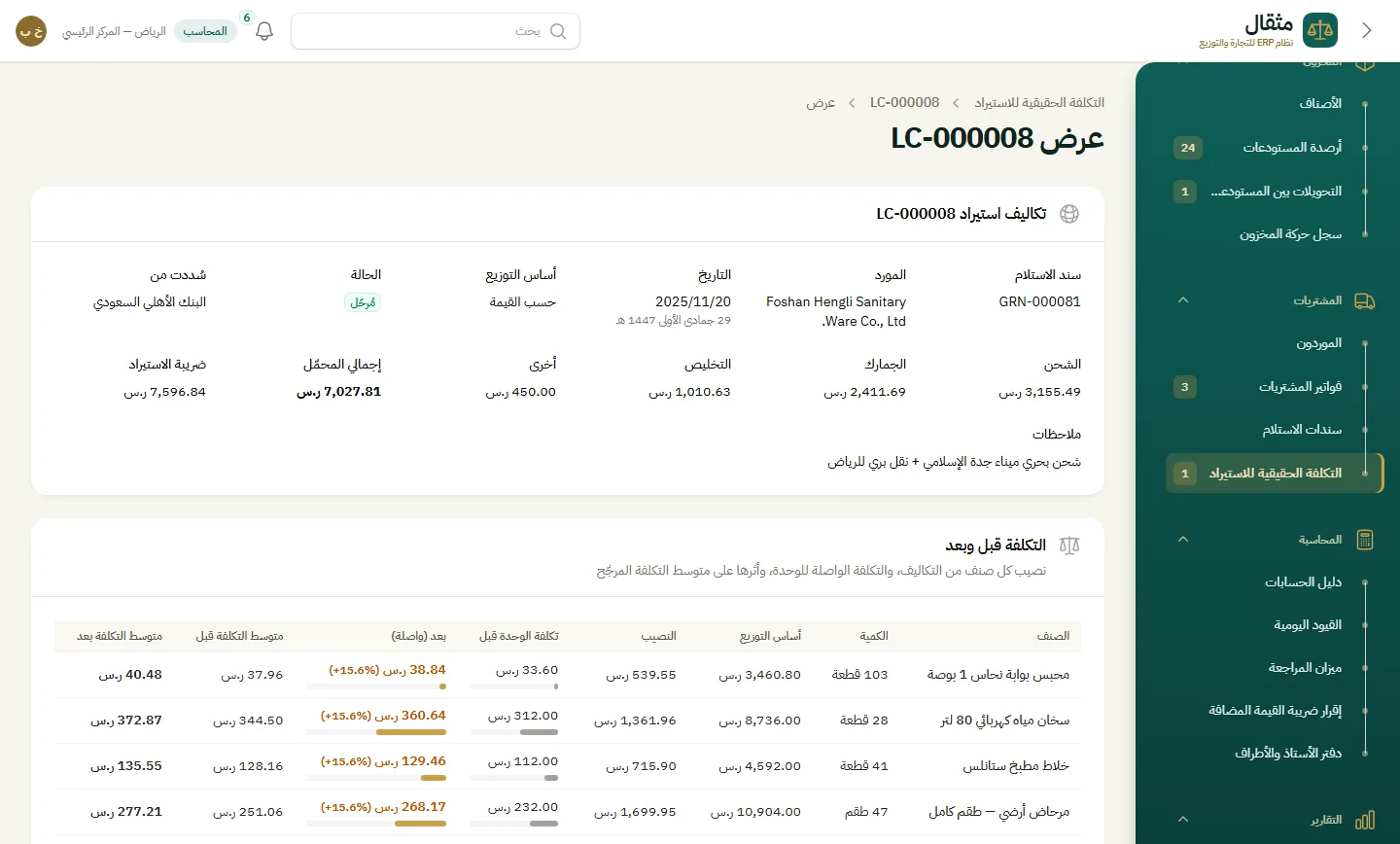
Task: Click the مُرحَّل status badge
Action: pyautogui.click(x=364, y=302)
